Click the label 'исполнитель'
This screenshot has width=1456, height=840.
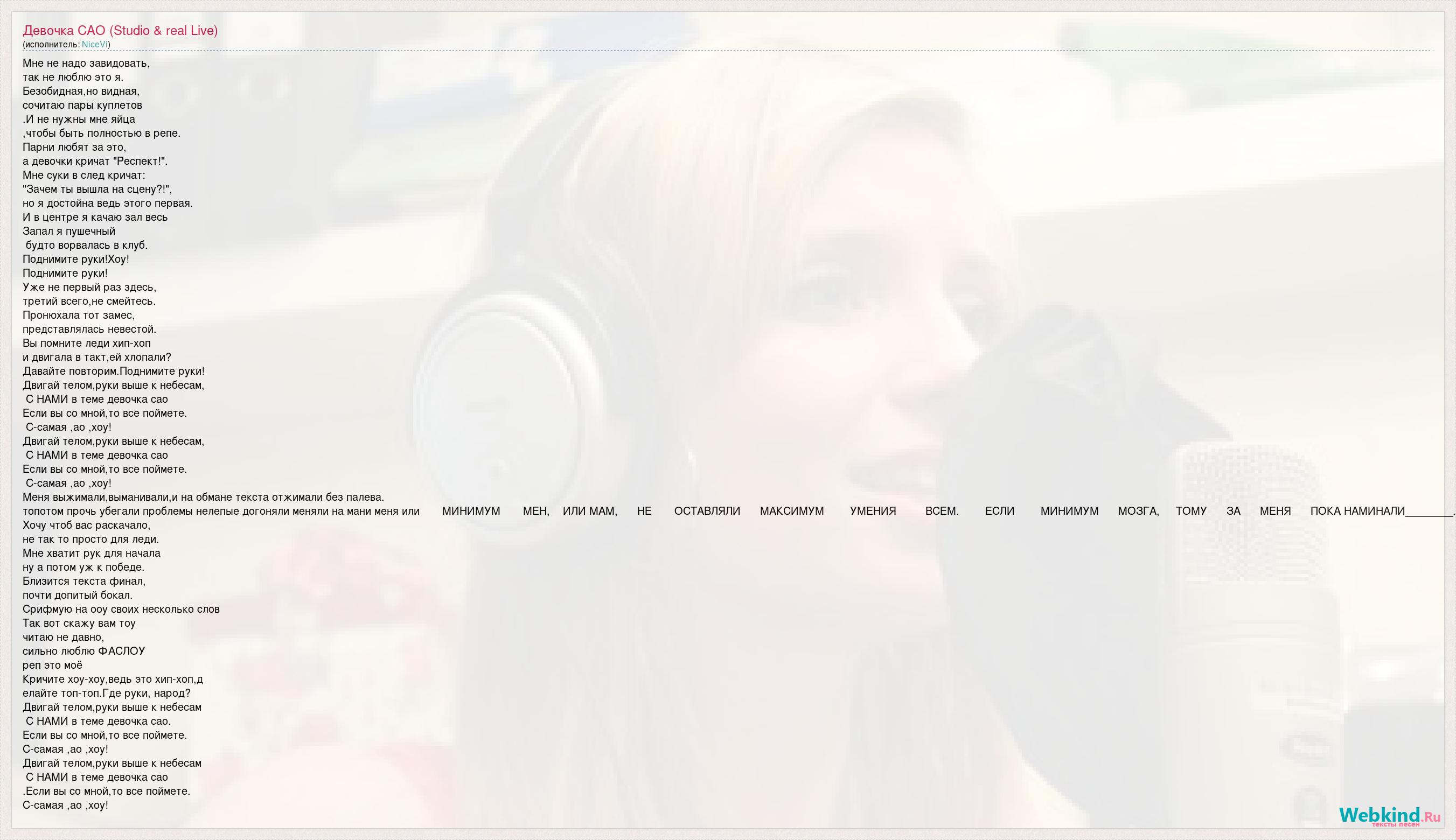[x=51, y=44]
